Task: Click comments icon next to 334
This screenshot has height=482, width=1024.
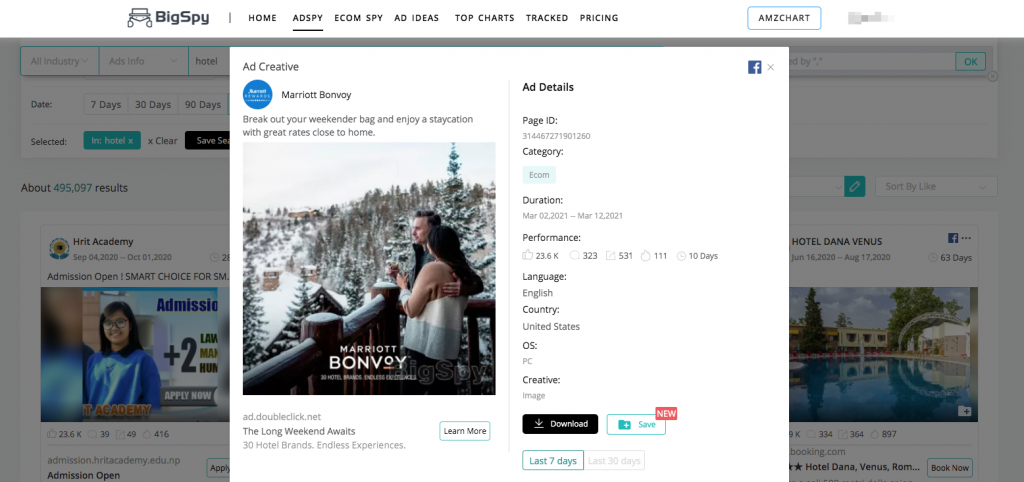Action: pos(811,434)
